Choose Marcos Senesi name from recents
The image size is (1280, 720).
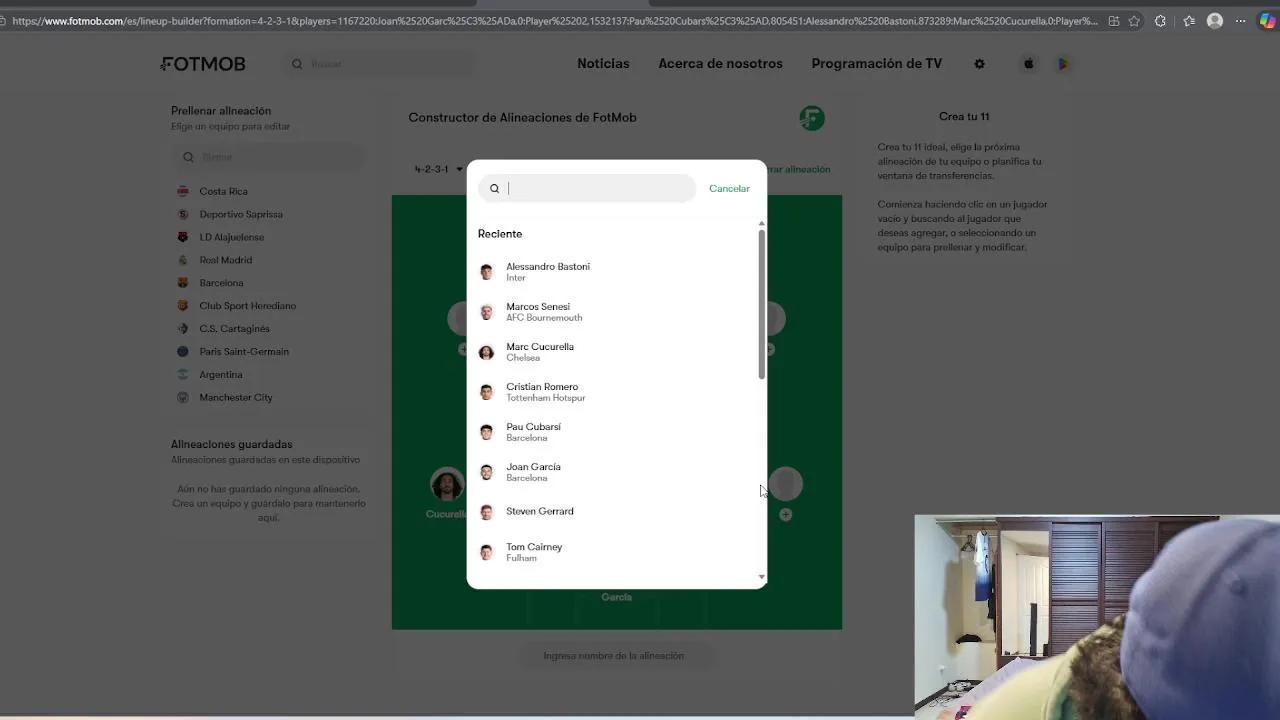[x=538, y=307]
